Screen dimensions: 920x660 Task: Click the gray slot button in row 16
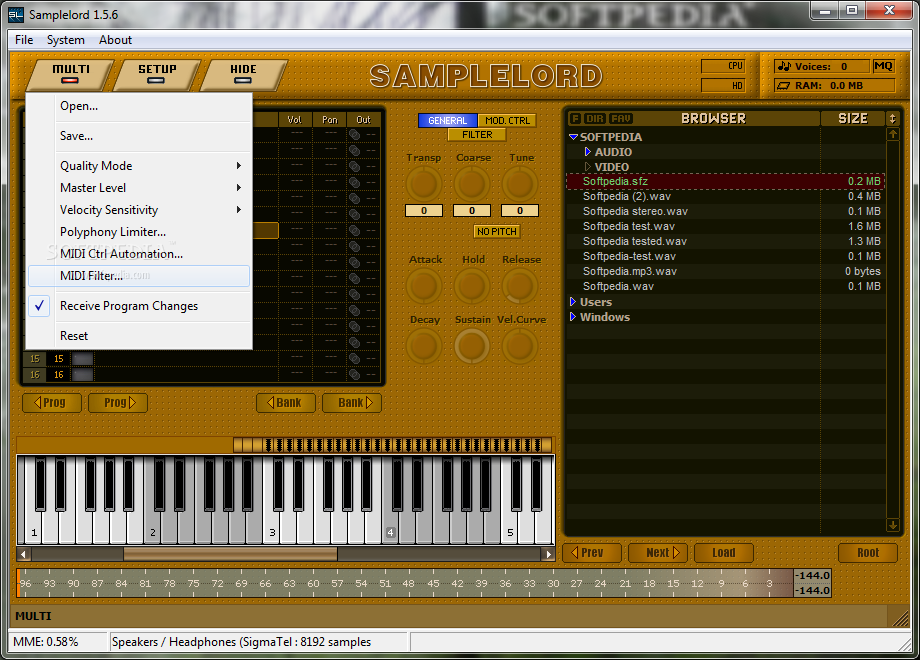pyautogui.click(x=82, y=374)
